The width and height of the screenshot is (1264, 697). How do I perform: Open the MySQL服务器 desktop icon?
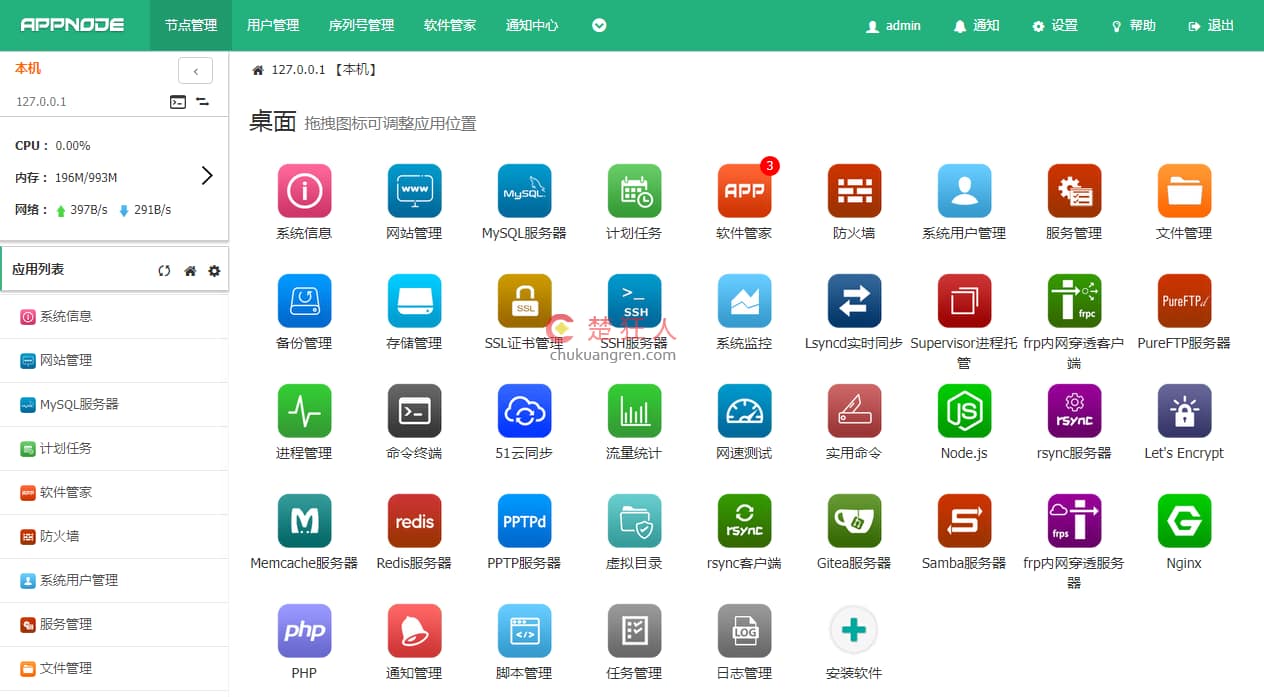[524, 191]
